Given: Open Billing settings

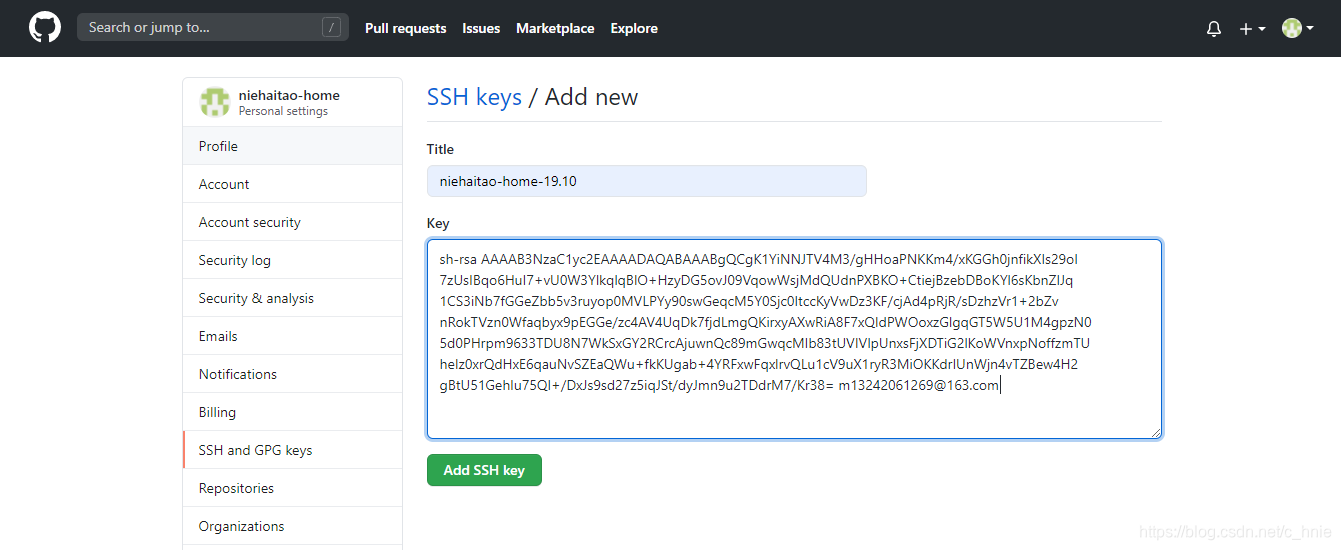Looking at the screenshot, I should click(292, 412).
